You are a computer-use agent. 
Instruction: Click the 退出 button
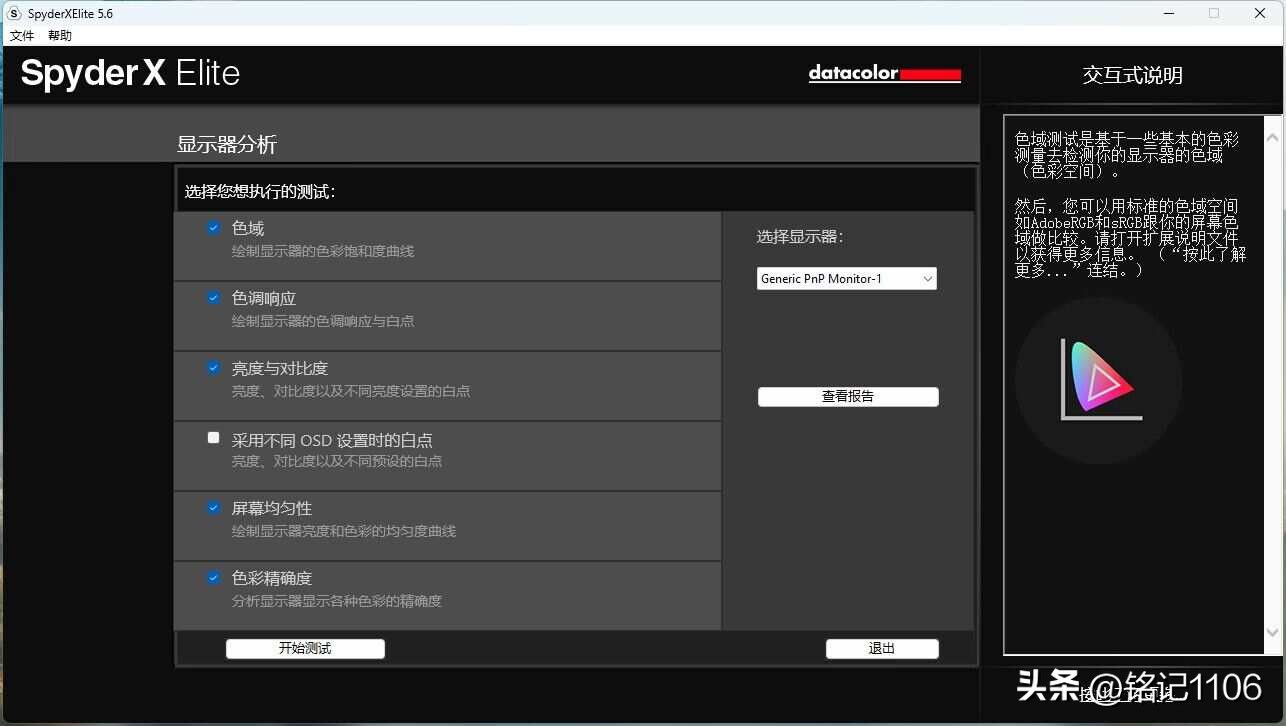pos(881,648)
